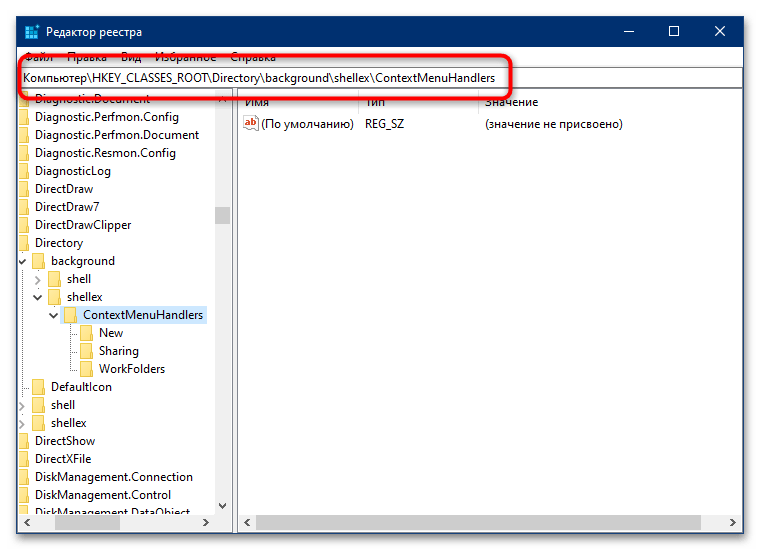Click tree pane horizontal scroll right arrow
The image size is (760, 550).
pos(206,523)
